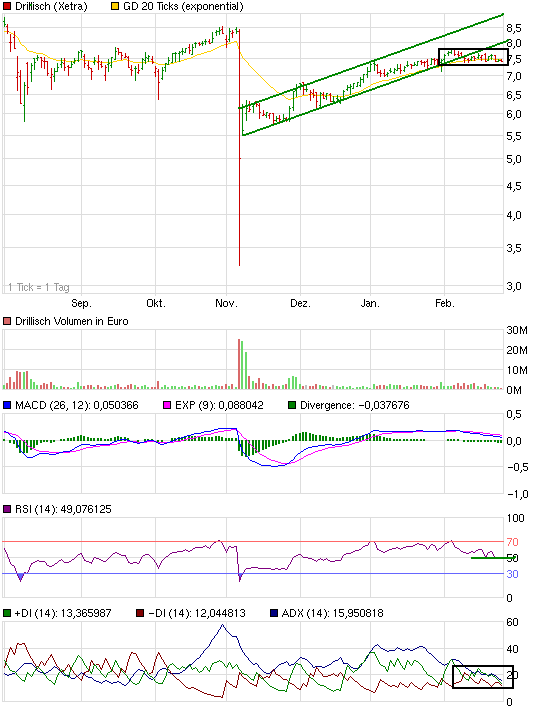This screenshot has height=710, width=545.
Task: Click the blue 30 RSI level label
Action: pos(512,574)
